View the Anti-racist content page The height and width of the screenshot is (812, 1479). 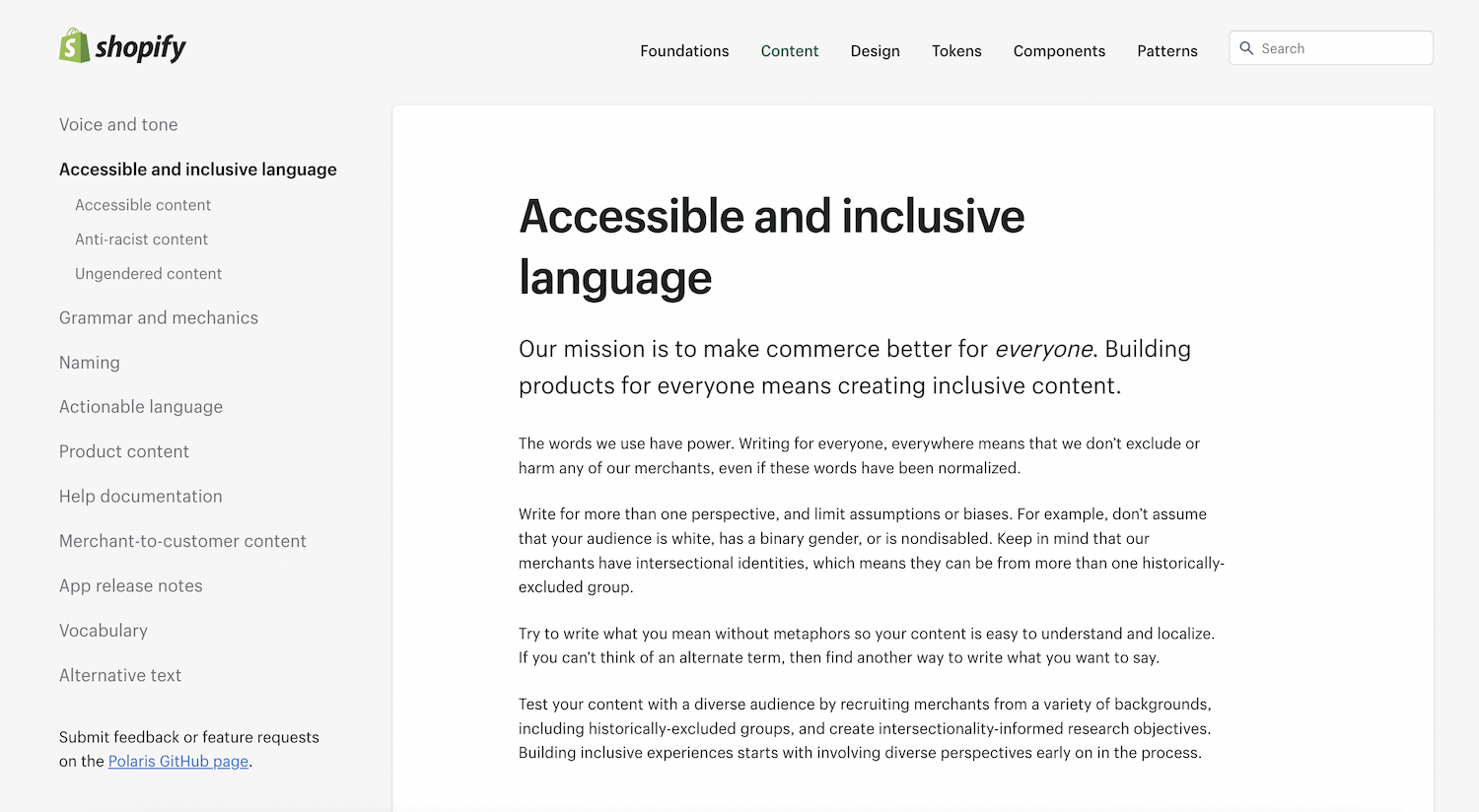[141, 238]
